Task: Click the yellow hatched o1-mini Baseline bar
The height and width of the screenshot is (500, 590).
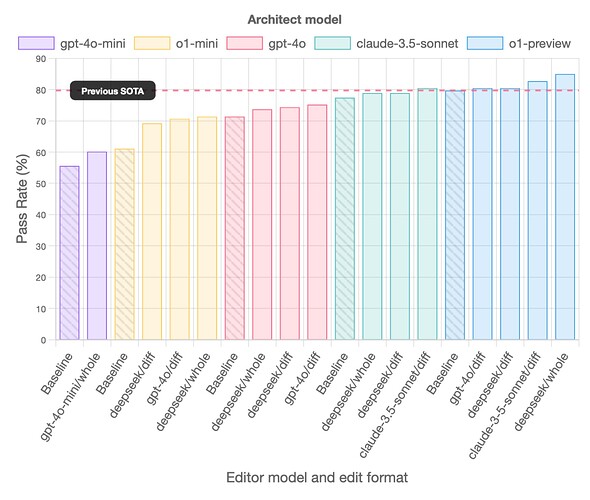Action: click(x=125, y=245)
